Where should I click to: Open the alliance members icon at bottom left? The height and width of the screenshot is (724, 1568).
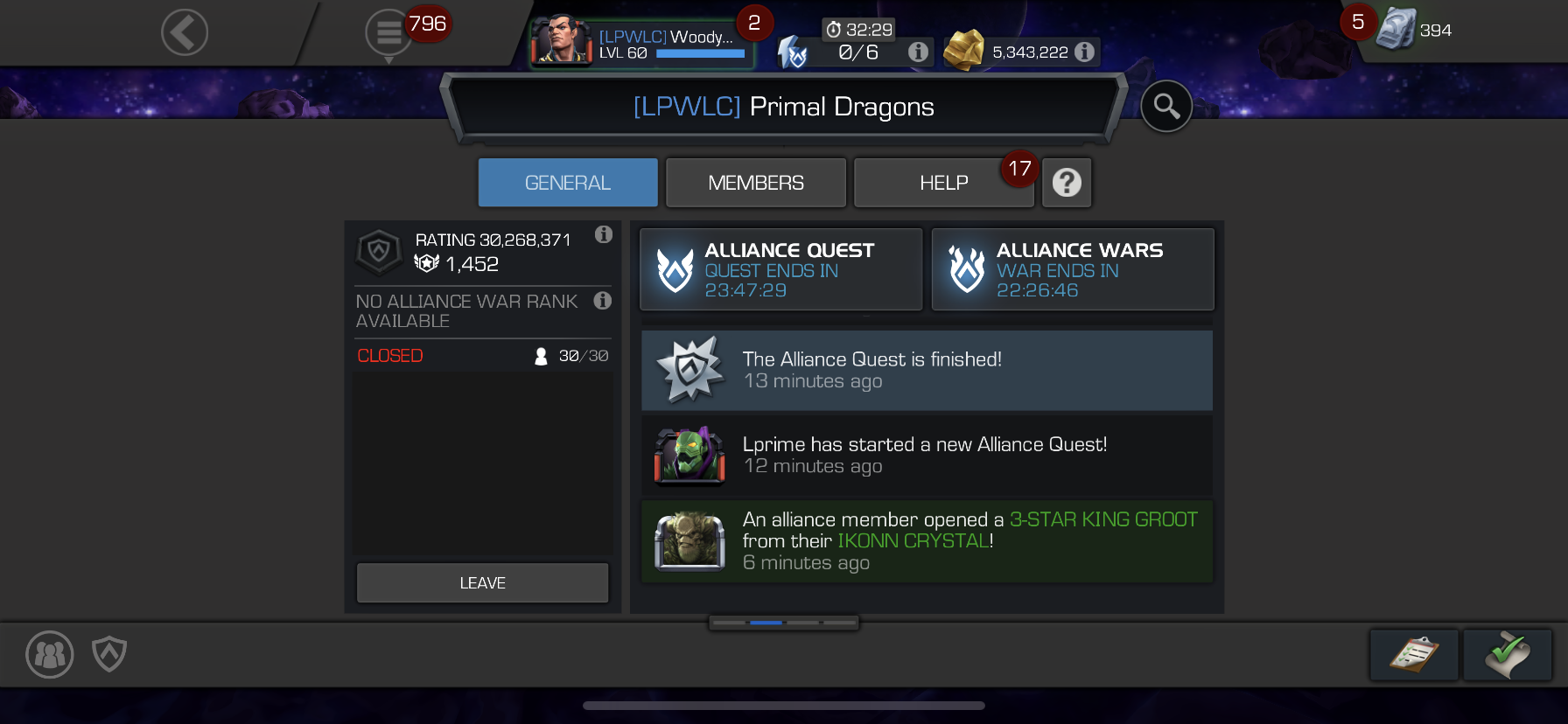click(50, 654)
